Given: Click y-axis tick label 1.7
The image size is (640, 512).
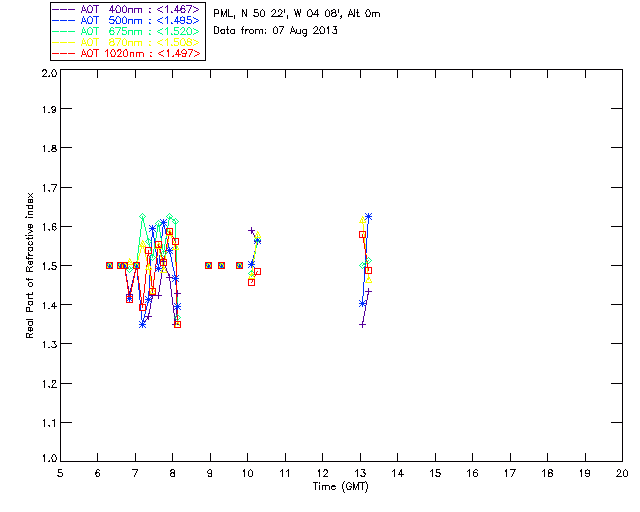Looking at the screenshot, I should coord(49,188).
